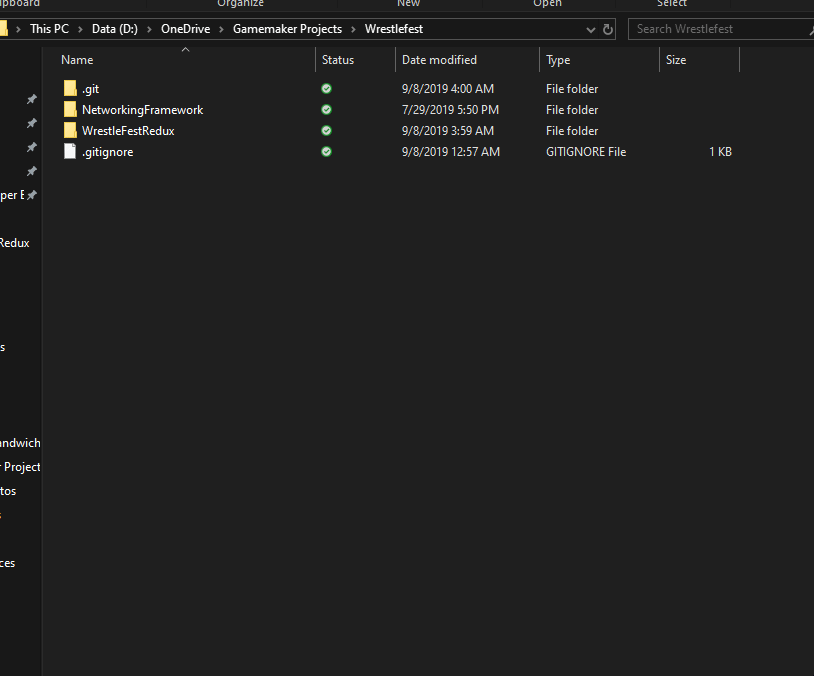Click the date 9/8/2019 12:57 AM

pyautogui.click(x=451, y=152)
